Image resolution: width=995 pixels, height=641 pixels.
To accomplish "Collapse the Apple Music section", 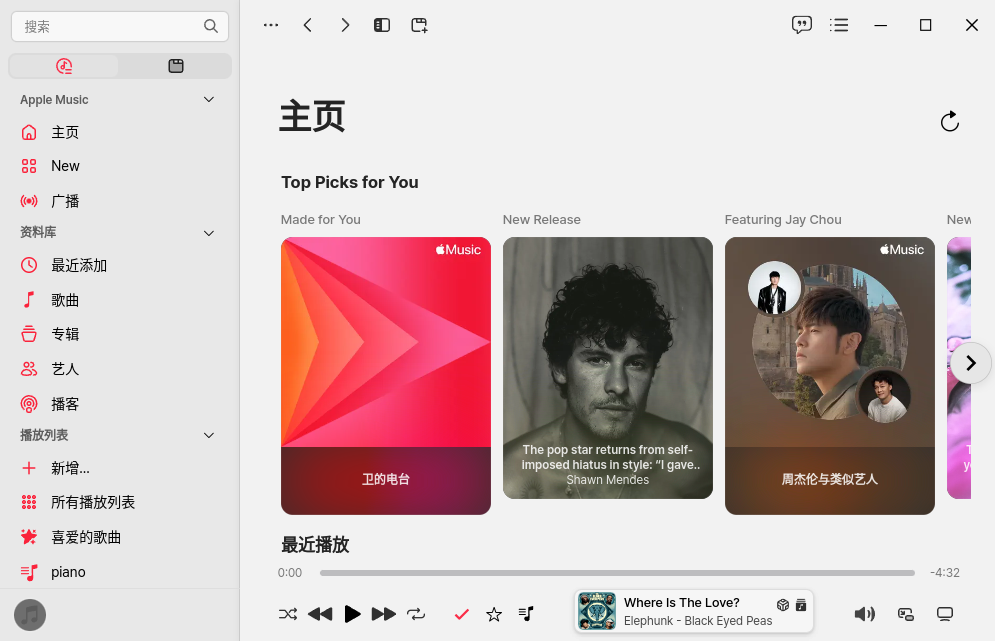I will (209, 100).
